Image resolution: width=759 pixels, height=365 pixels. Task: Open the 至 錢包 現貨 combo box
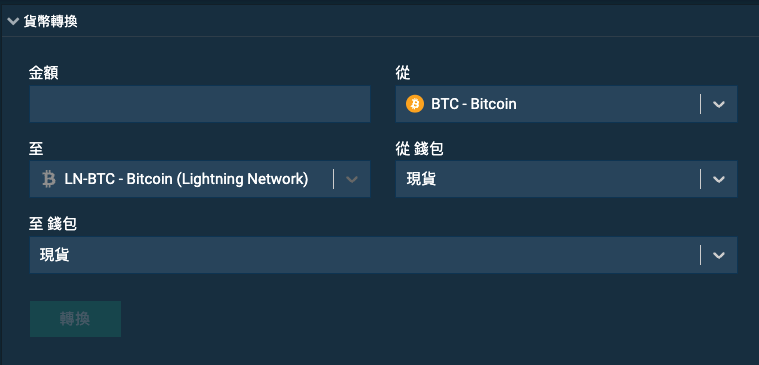tap(383, 255)
